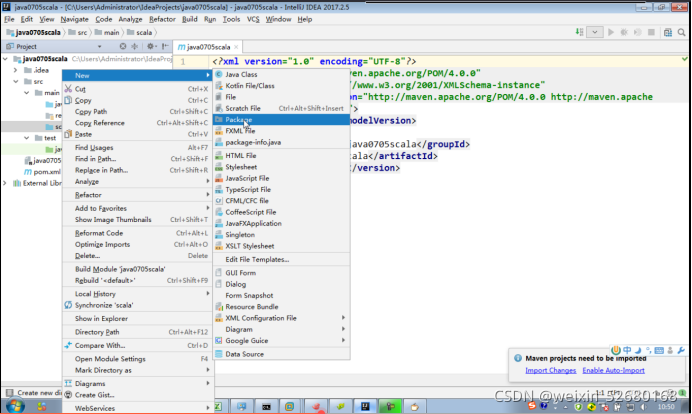Click the scroll-from-source target icon

click(x=123, y=46)
